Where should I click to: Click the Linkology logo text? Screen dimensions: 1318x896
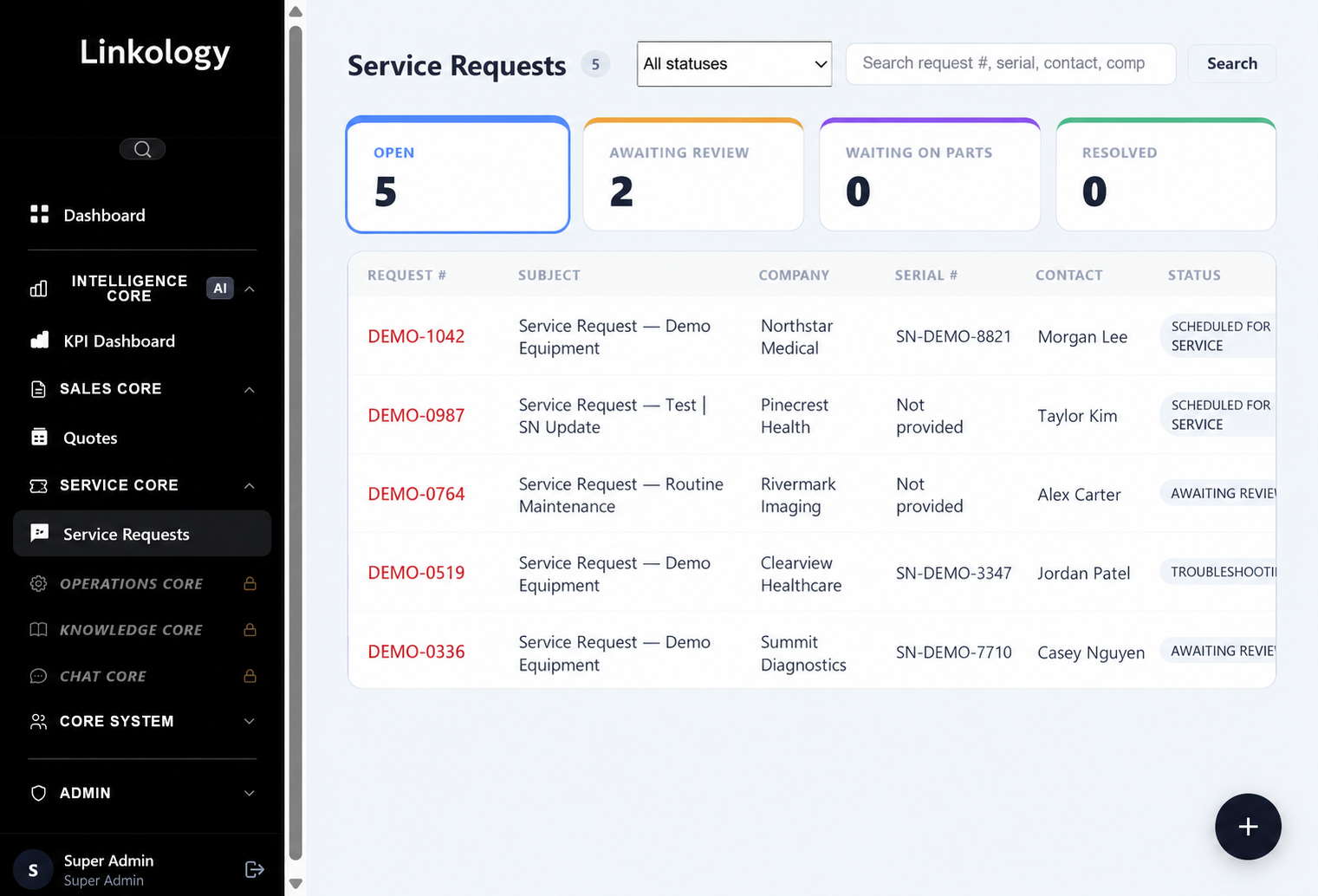click(x=155, y=53)
